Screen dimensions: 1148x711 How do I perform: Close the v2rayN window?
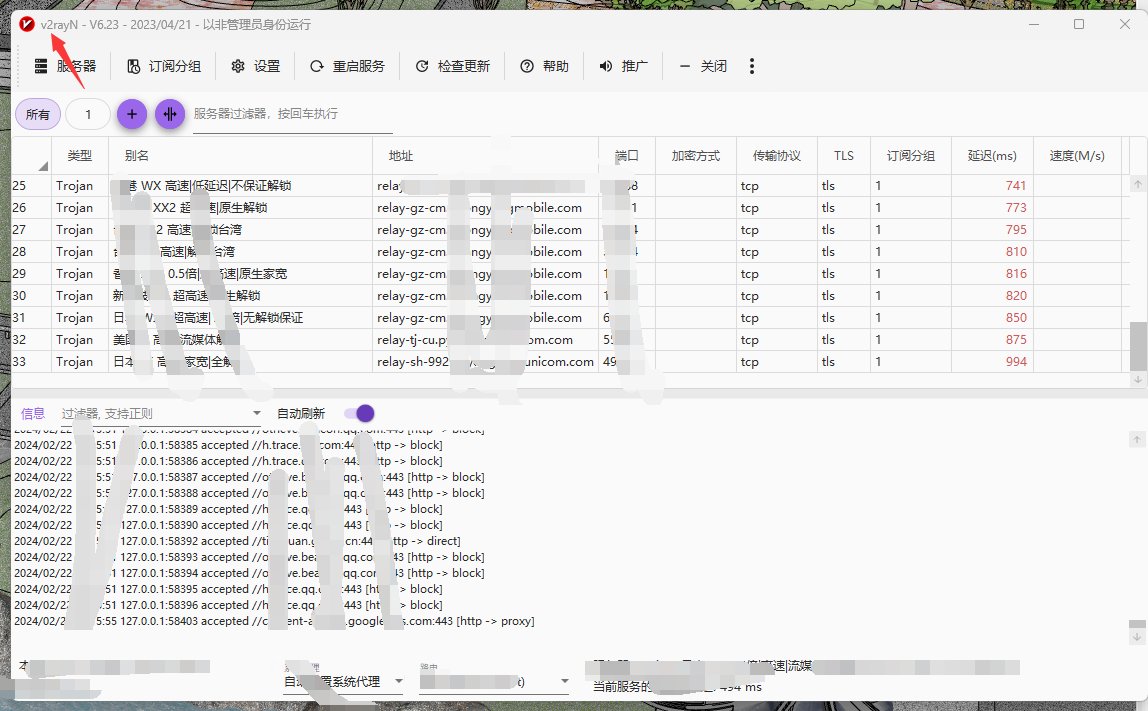point(1125,24)
